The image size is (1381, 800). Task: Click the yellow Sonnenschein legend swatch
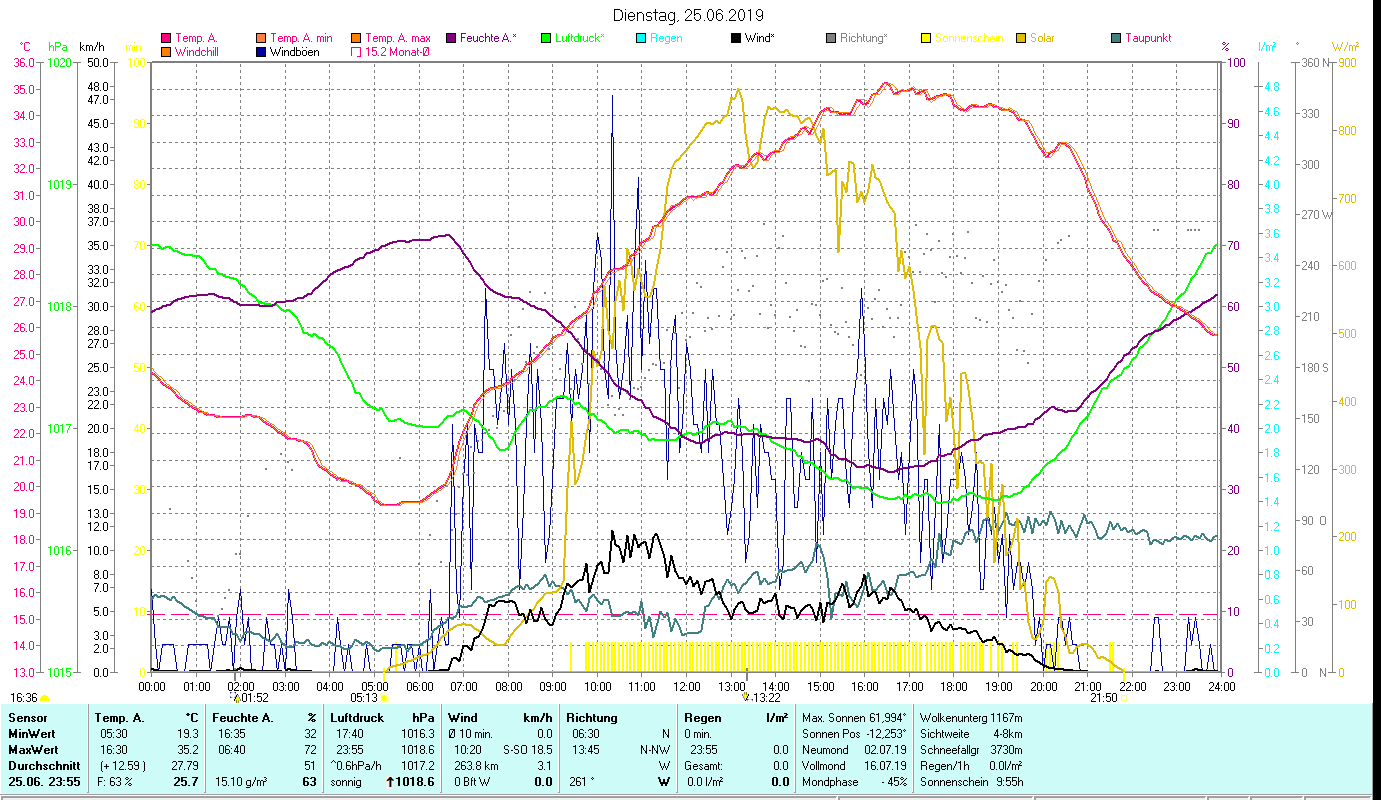[x=926, y=39]
